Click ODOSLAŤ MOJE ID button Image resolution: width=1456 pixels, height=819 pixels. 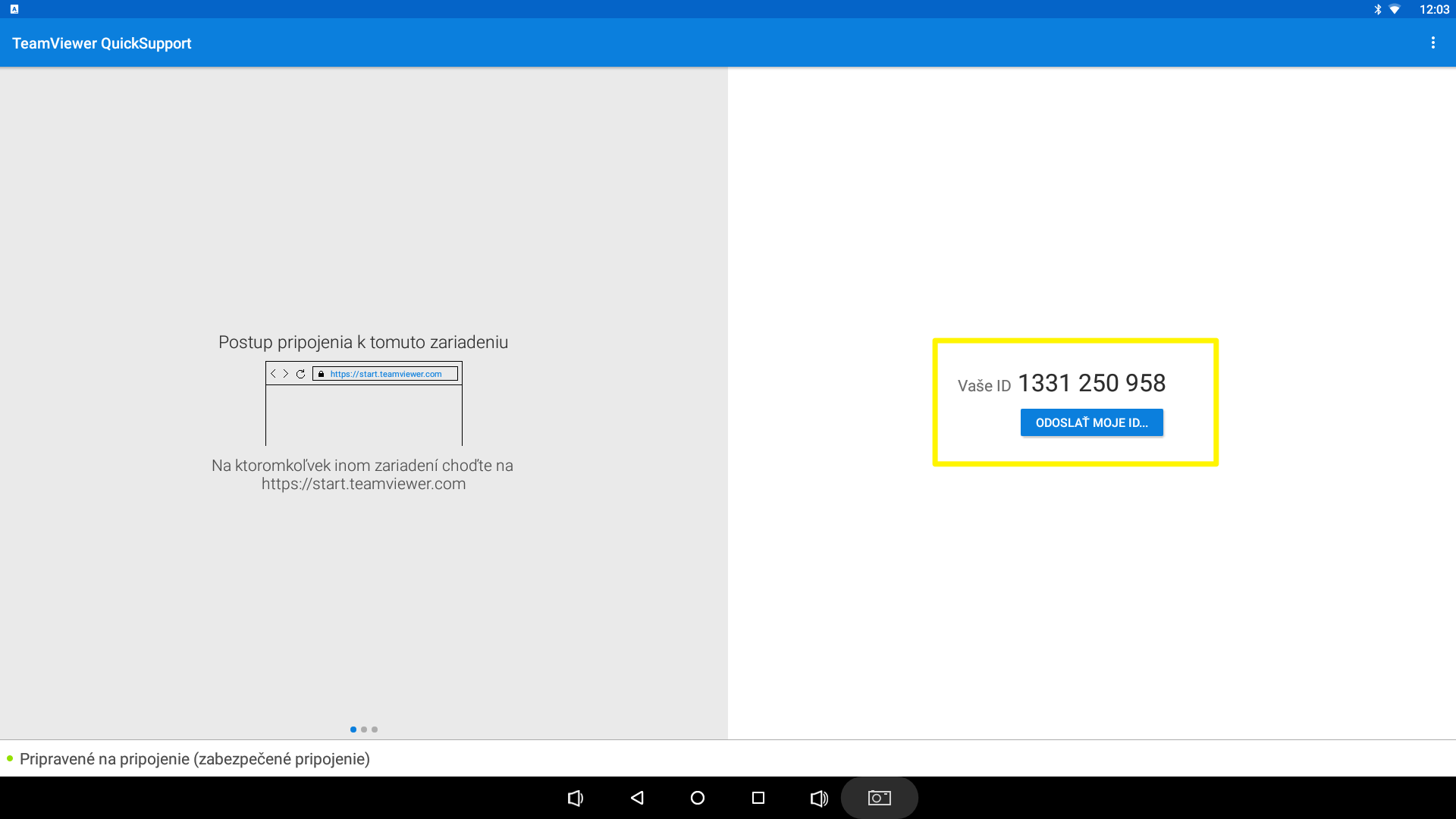coord(1091,422)
